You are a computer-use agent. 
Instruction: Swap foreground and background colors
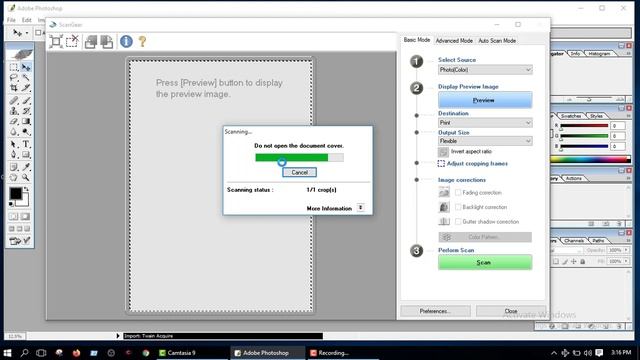(x=27, y=189)
